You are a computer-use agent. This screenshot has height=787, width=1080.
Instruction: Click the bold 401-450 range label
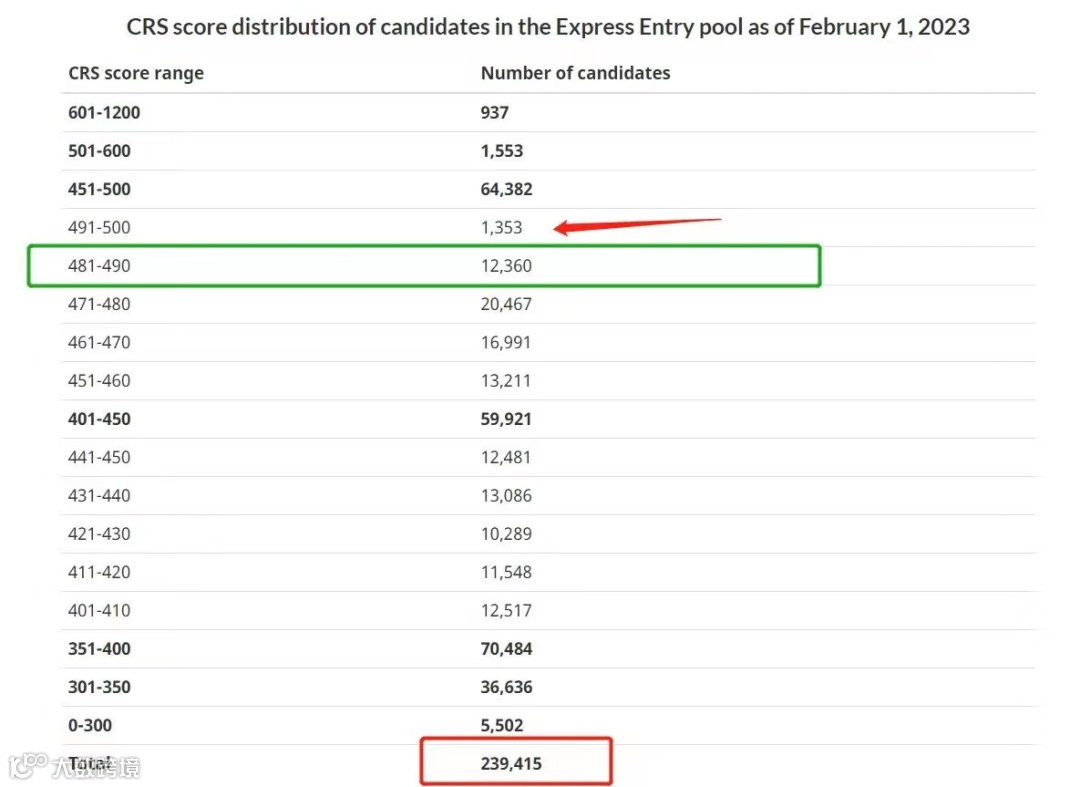(x=99, y=419)
